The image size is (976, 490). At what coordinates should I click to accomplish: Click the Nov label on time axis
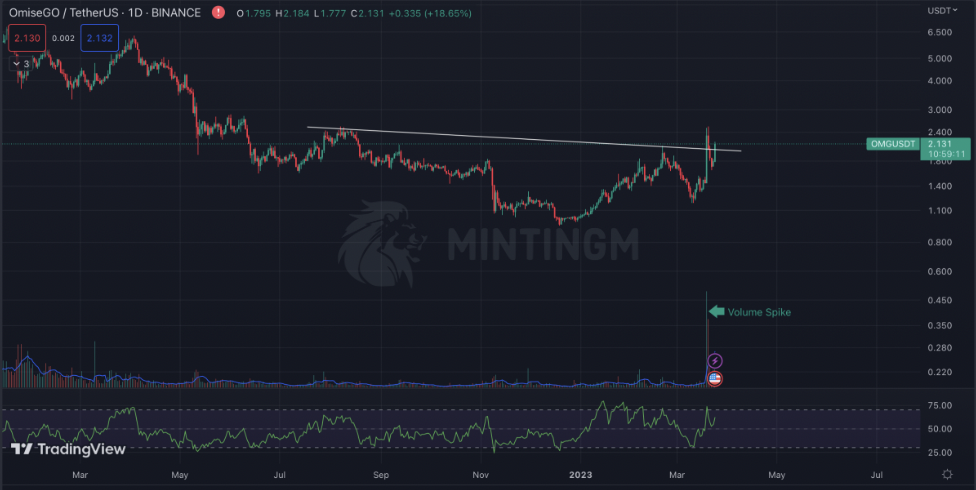point(480,474)
